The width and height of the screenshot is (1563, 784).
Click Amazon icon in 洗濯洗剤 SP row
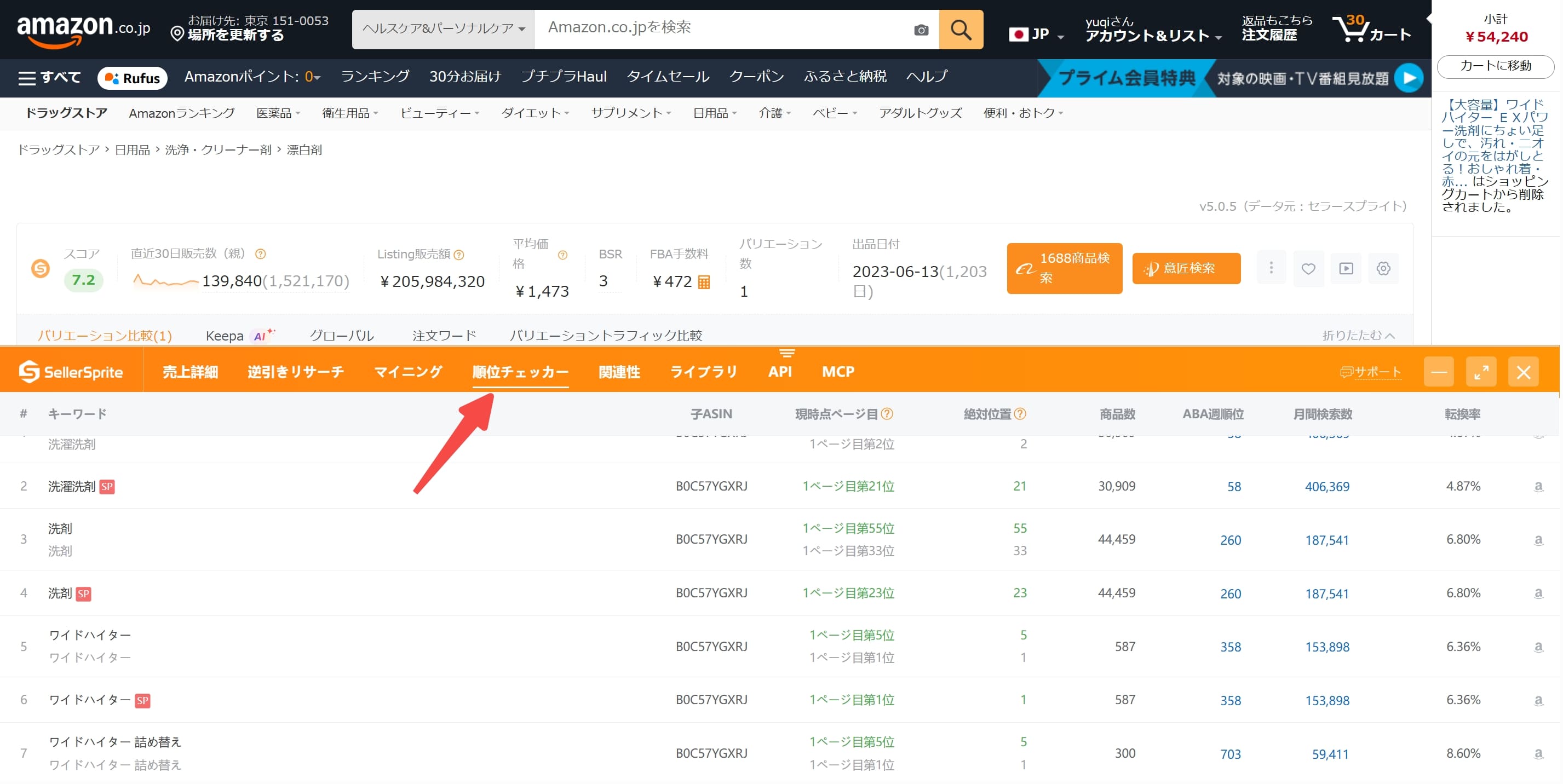pyautogui.click(x=1540, y=486)
